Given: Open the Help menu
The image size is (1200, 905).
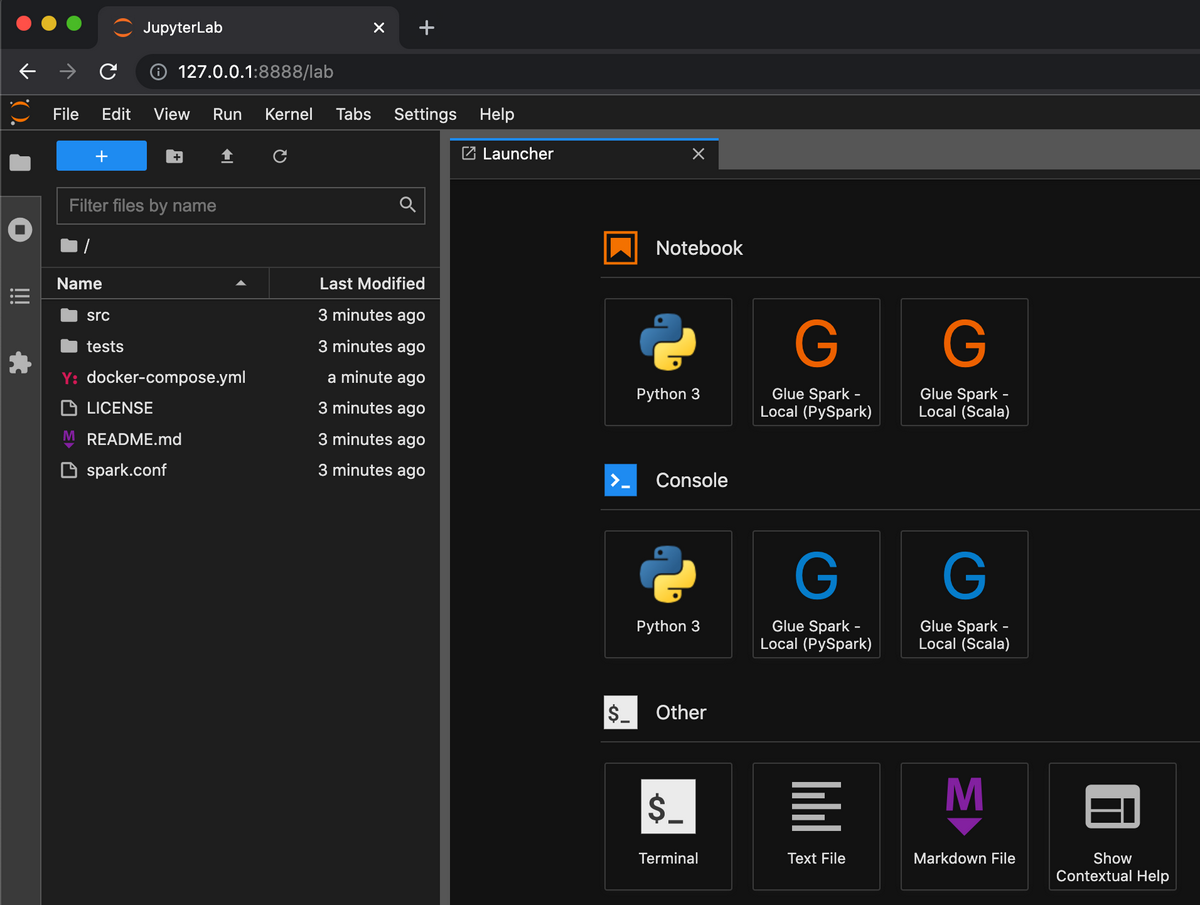Looking at the screenshot, I should 496,114.
